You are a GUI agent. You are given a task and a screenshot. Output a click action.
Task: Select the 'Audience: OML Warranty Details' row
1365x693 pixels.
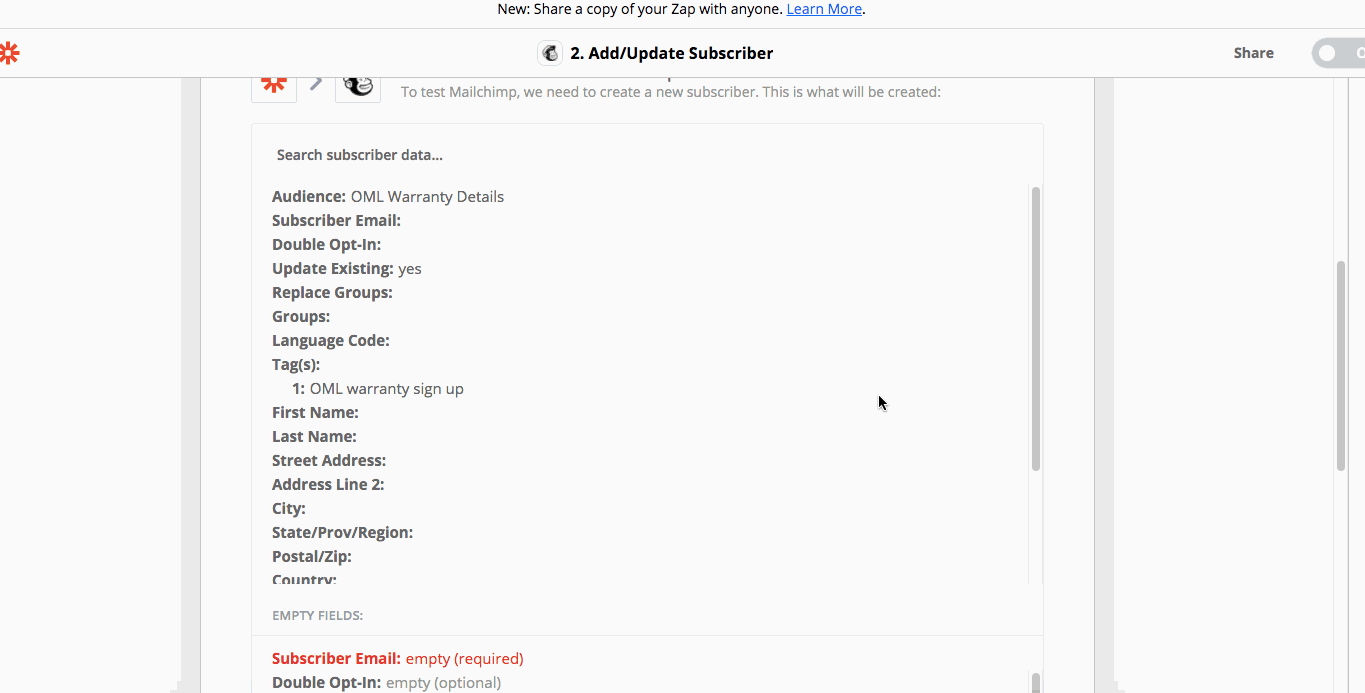(x=388, y=197)
